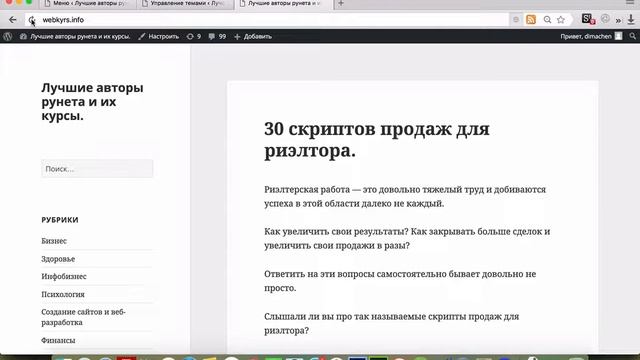Image resolution: width=640 pixels, height=360 pixels.
Task: Open the 'Психология' category
Action: pos(63,294)
